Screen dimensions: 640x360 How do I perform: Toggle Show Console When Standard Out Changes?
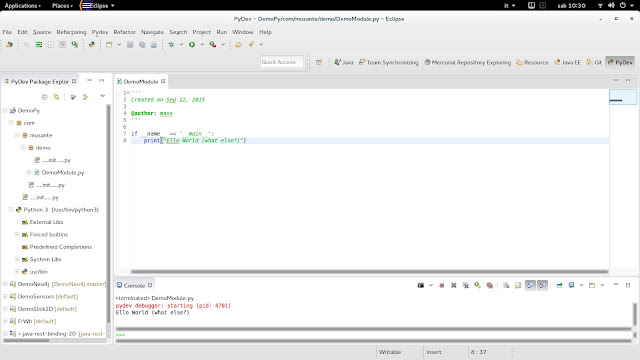[530, 285]
